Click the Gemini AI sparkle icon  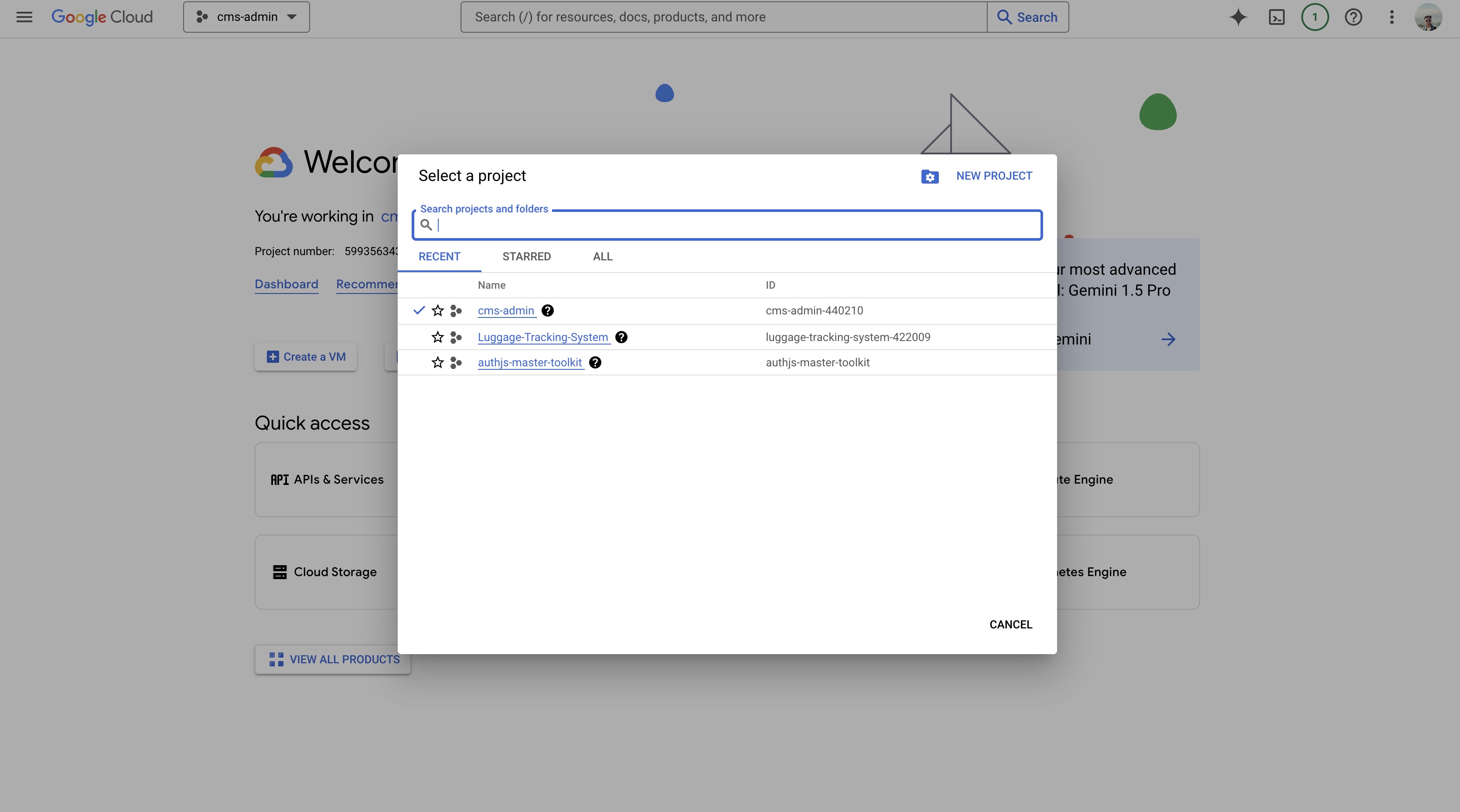click(x=1238, y=17)
